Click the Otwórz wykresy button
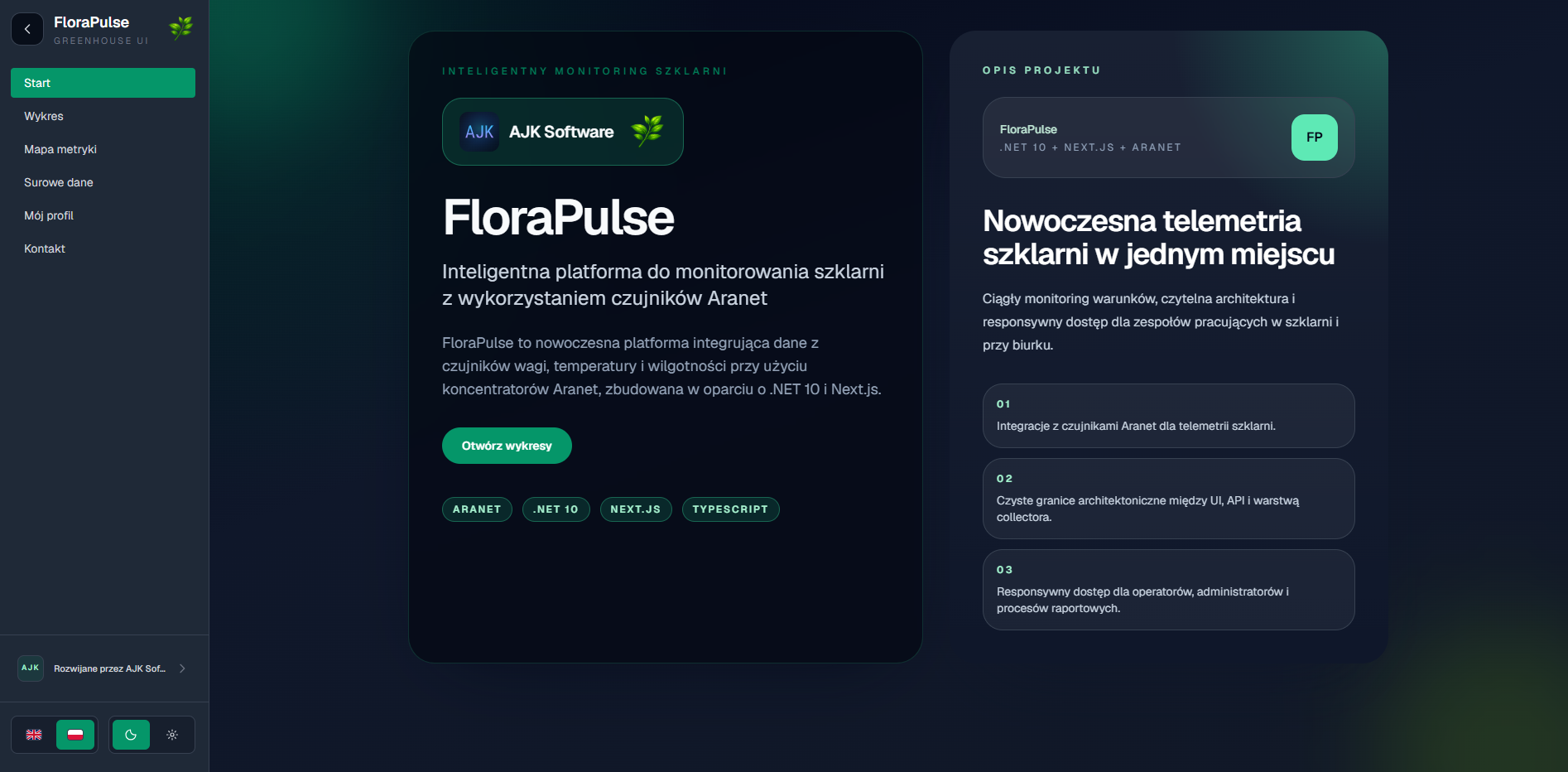This screenshot has width=1568, height=772. click(507, 446)
